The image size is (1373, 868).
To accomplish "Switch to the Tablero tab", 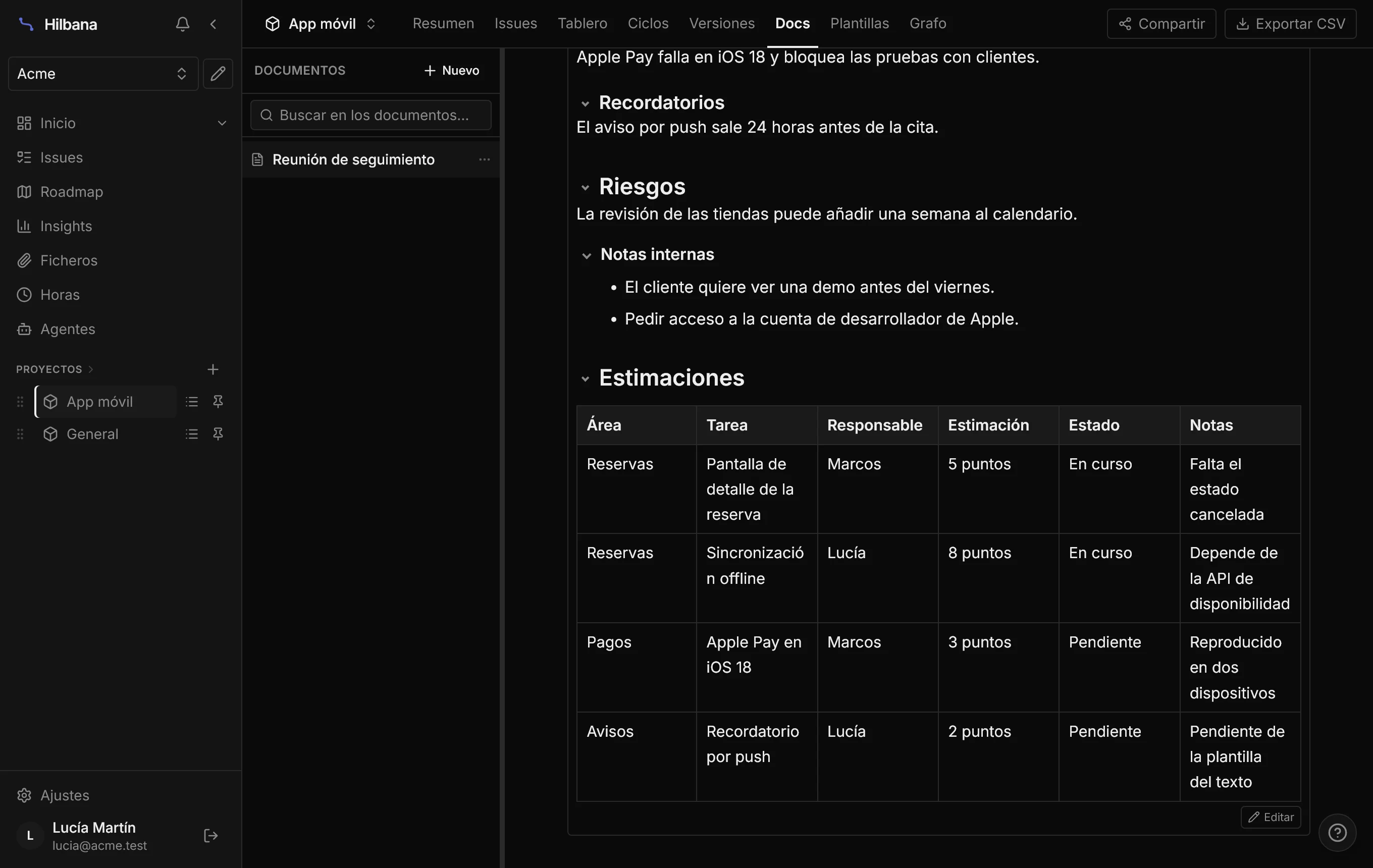I will tap(582, 23).
